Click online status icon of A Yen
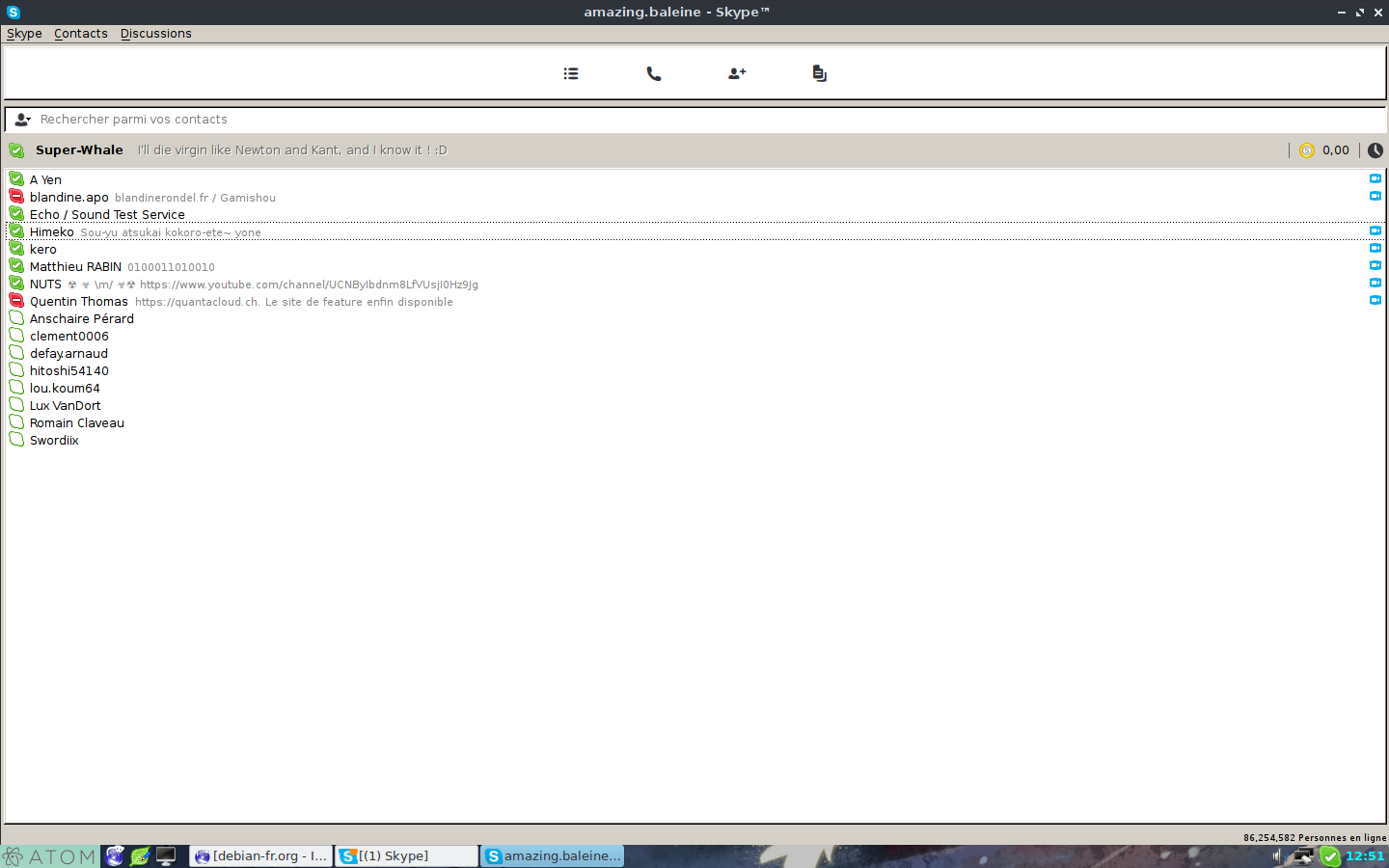 16,178
